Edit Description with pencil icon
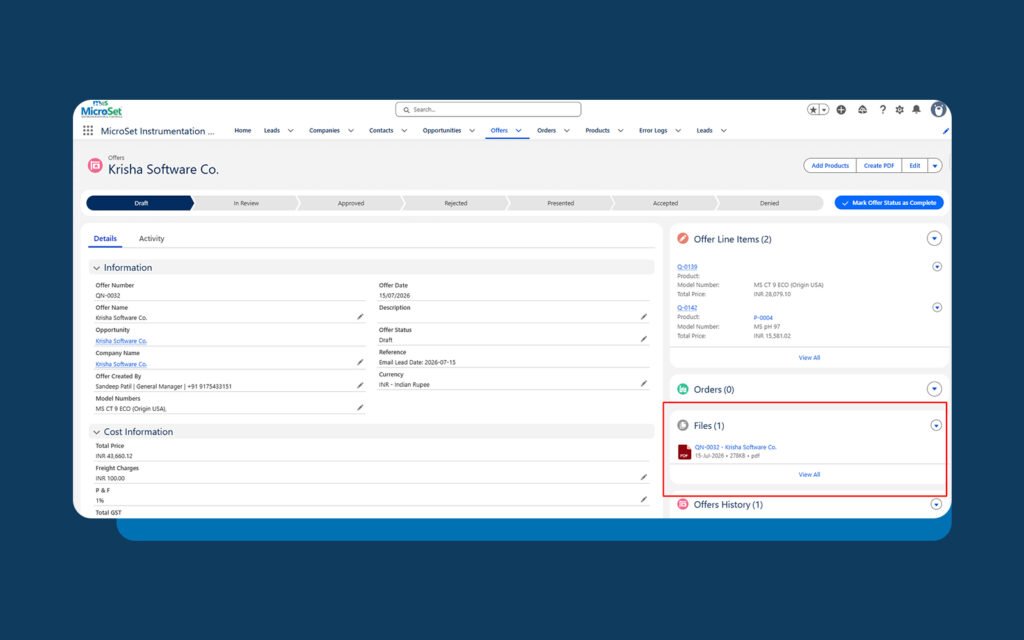 click(643, 317)
